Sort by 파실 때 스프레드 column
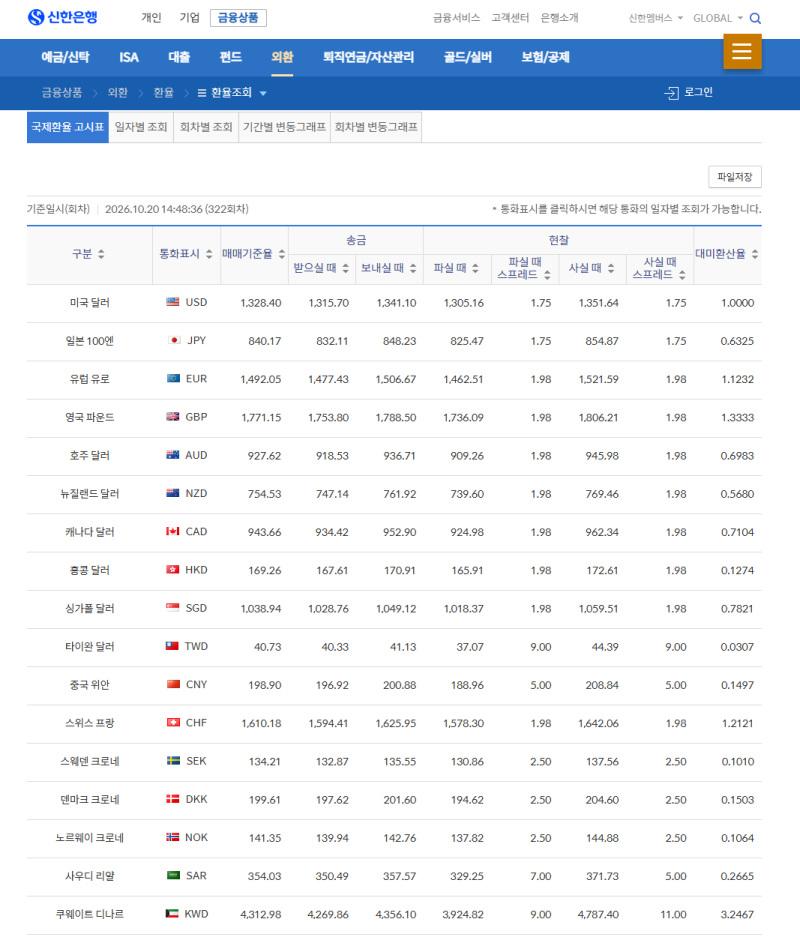This screenshot has width=800, height=940. pyautogui.click(x=547, y=275)
